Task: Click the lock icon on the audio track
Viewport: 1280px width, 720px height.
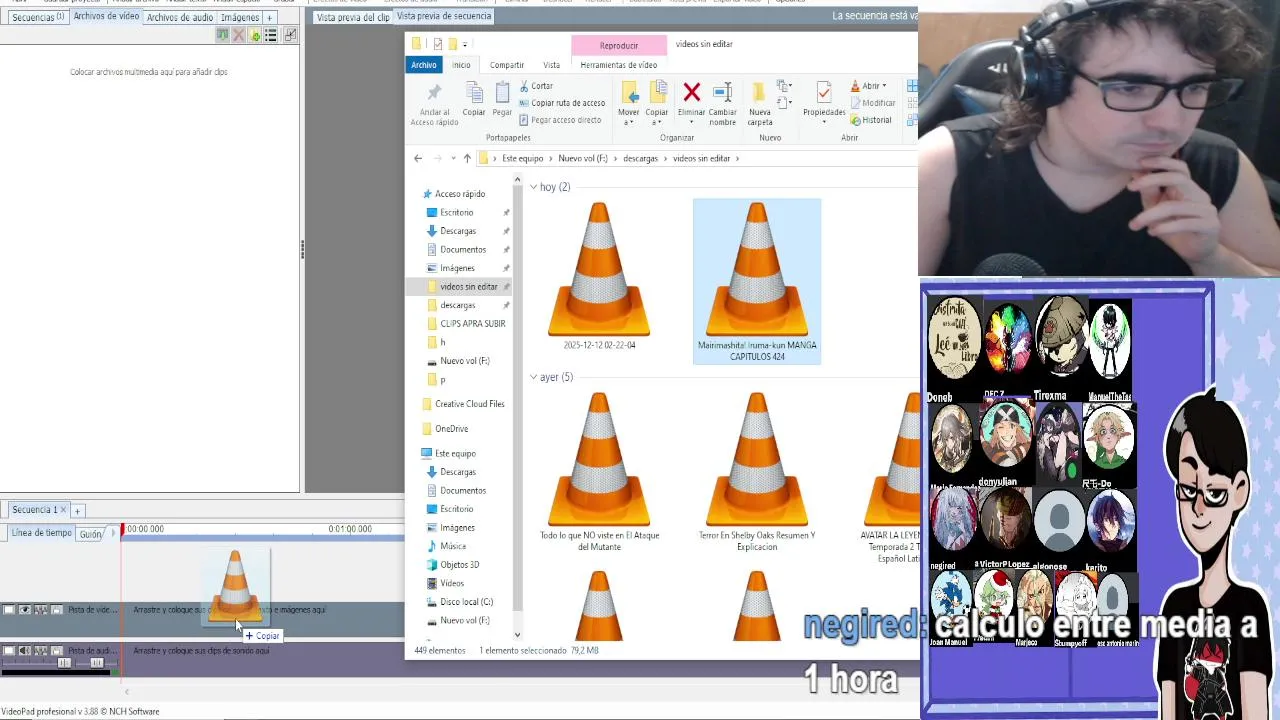Action: point(57,651)
